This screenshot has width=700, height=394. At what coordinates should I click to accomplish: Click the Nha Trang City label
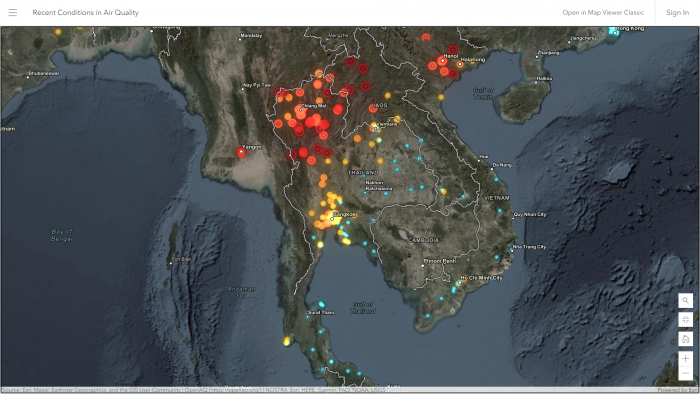[x=529, y=247]
